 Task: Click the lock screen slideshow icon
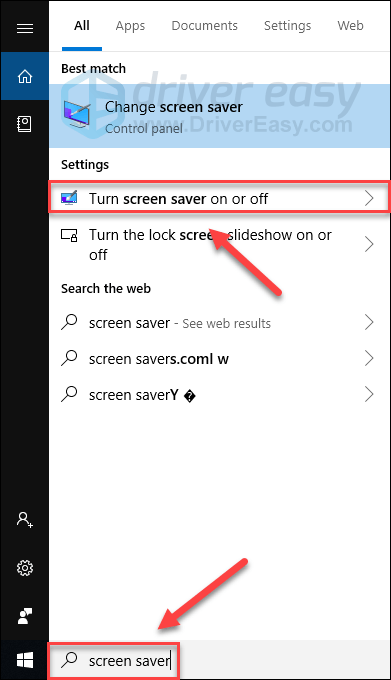pos(69,235)
